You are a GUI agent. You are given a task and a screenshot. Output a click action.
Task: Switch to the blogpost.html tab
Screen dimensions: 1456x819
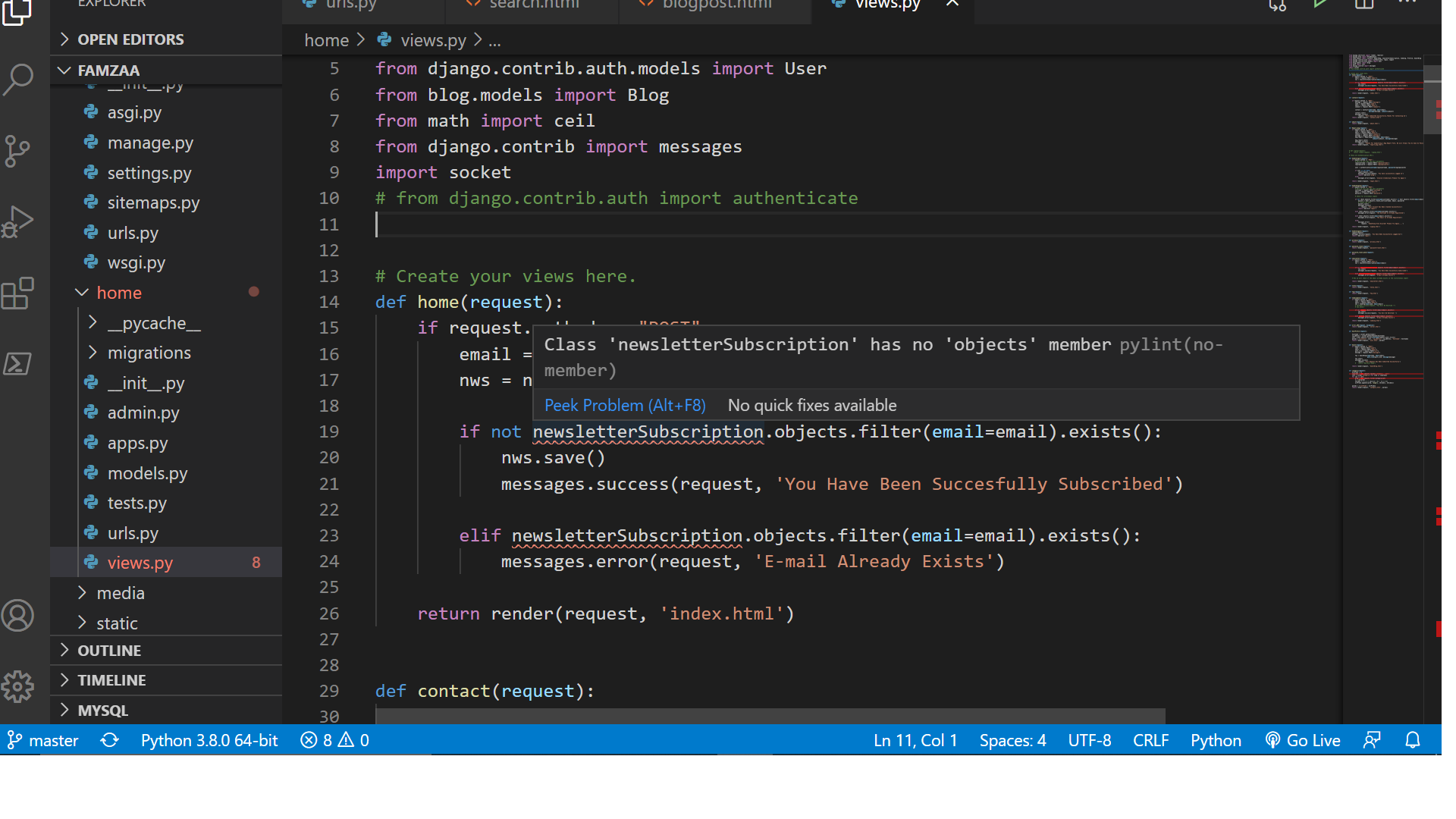pos(715,5)
